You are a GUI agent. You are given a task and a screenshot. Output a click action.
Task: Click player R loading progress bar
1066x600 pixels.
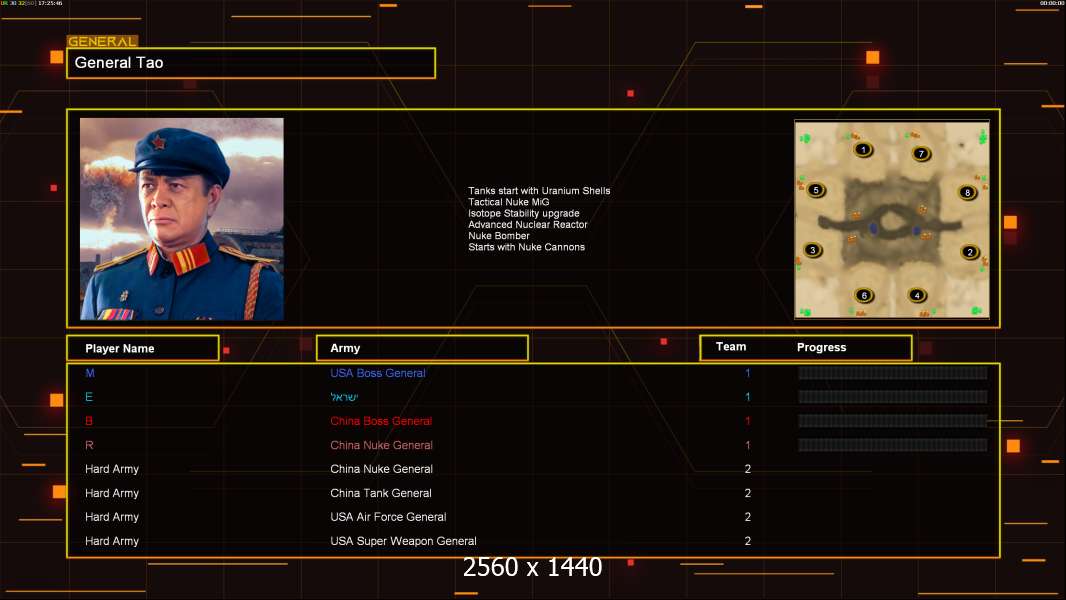tap(893, 445)
